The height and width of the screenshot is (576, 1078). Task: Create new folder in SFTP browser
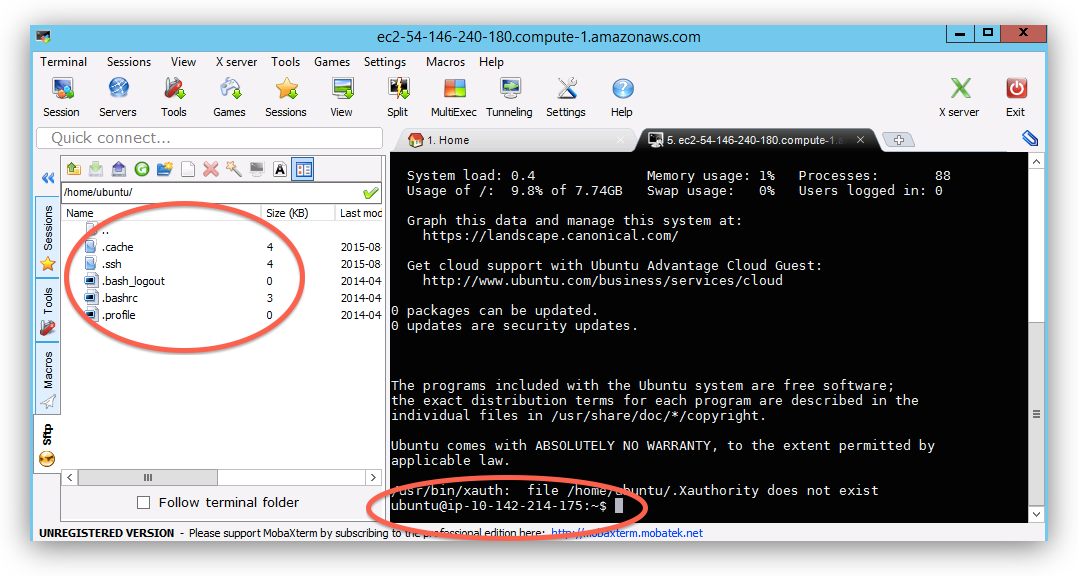[165, 169]
